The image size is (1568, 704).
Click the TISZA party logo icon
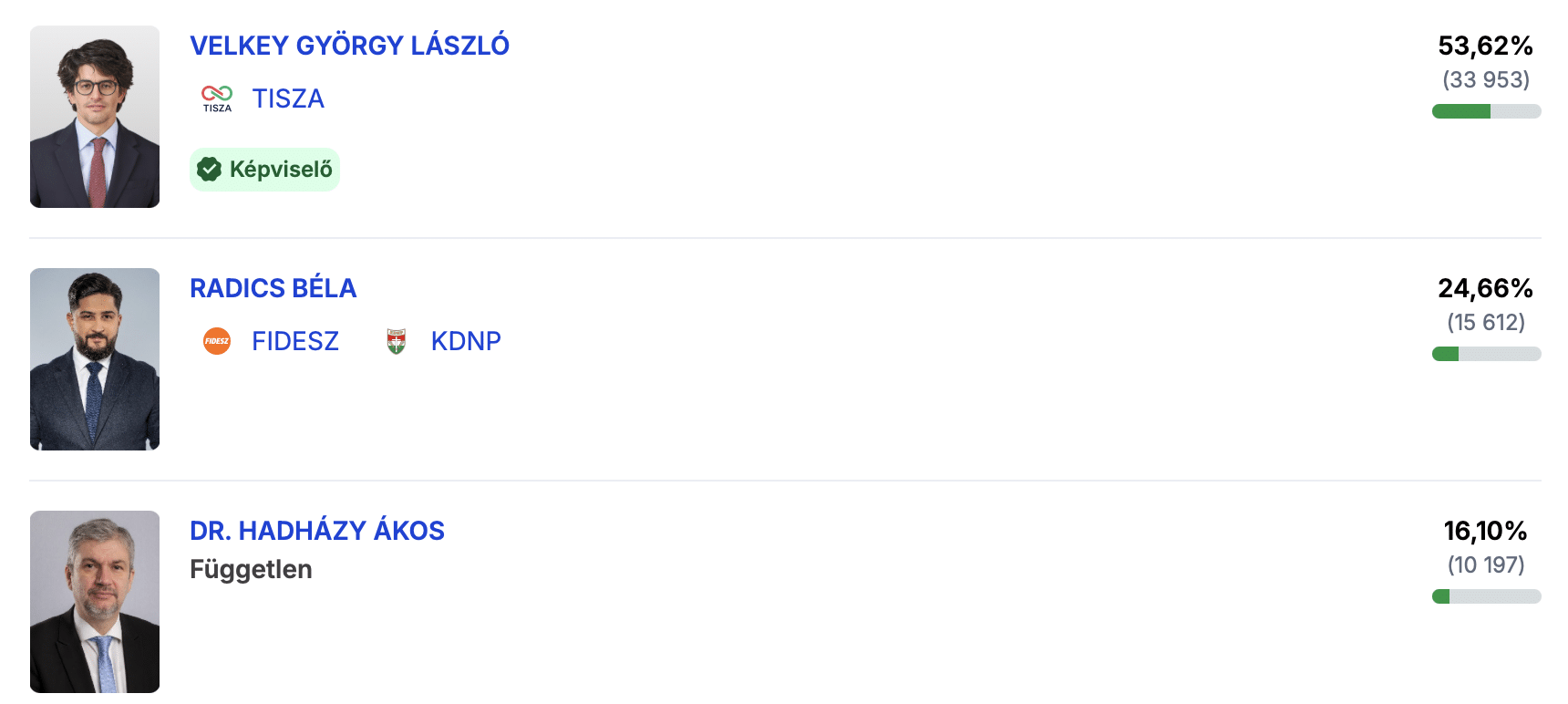pyautogui.click(x=217, y=98)
